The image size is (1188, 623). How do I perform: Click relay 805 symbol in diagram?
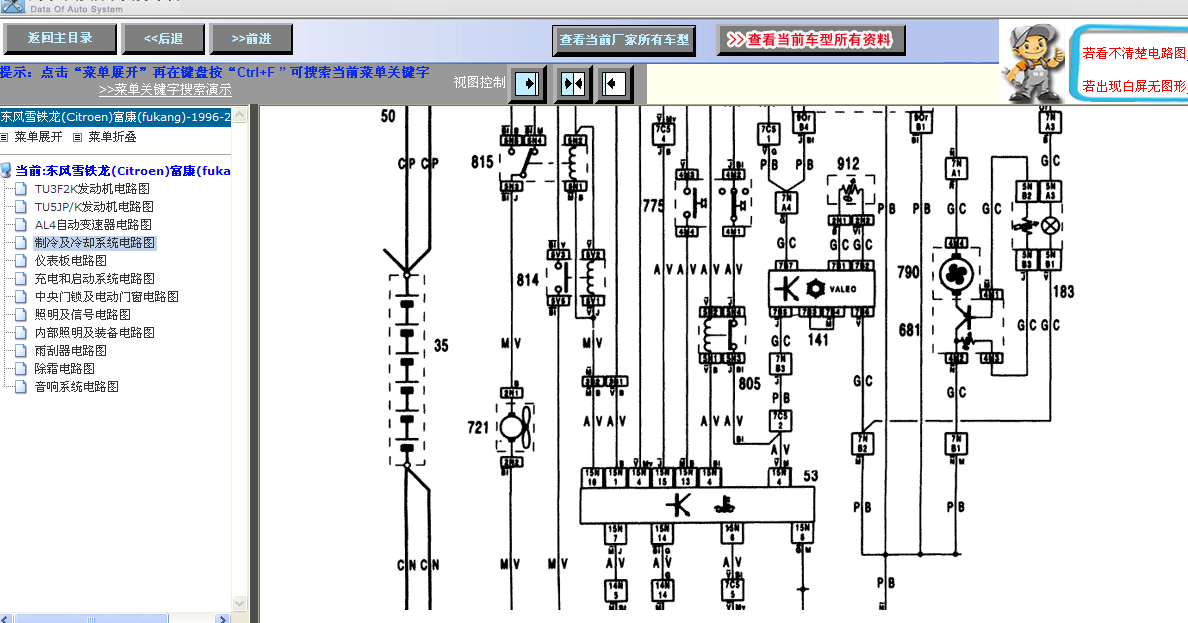[723, 335]
